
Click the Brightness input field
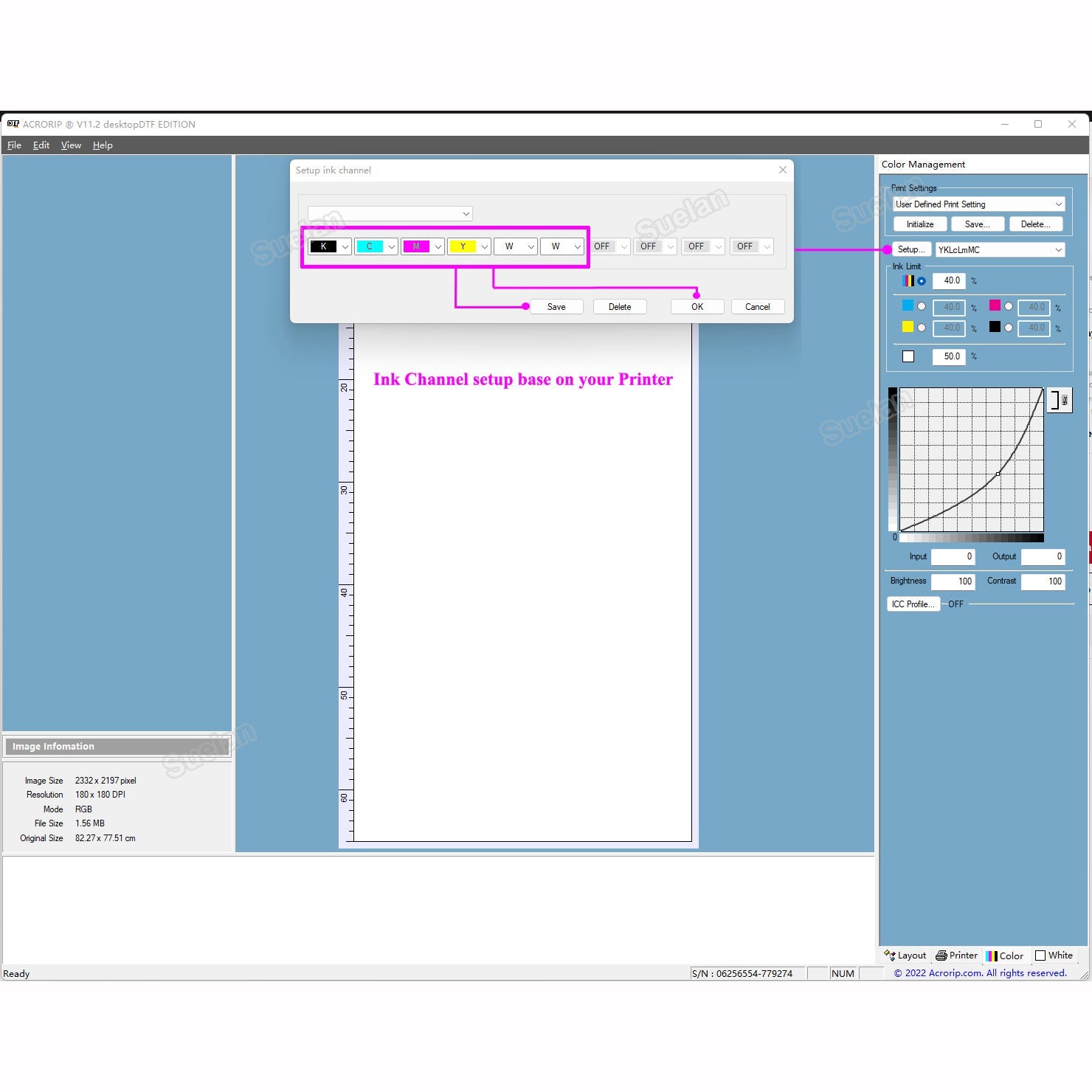[953, 581]
